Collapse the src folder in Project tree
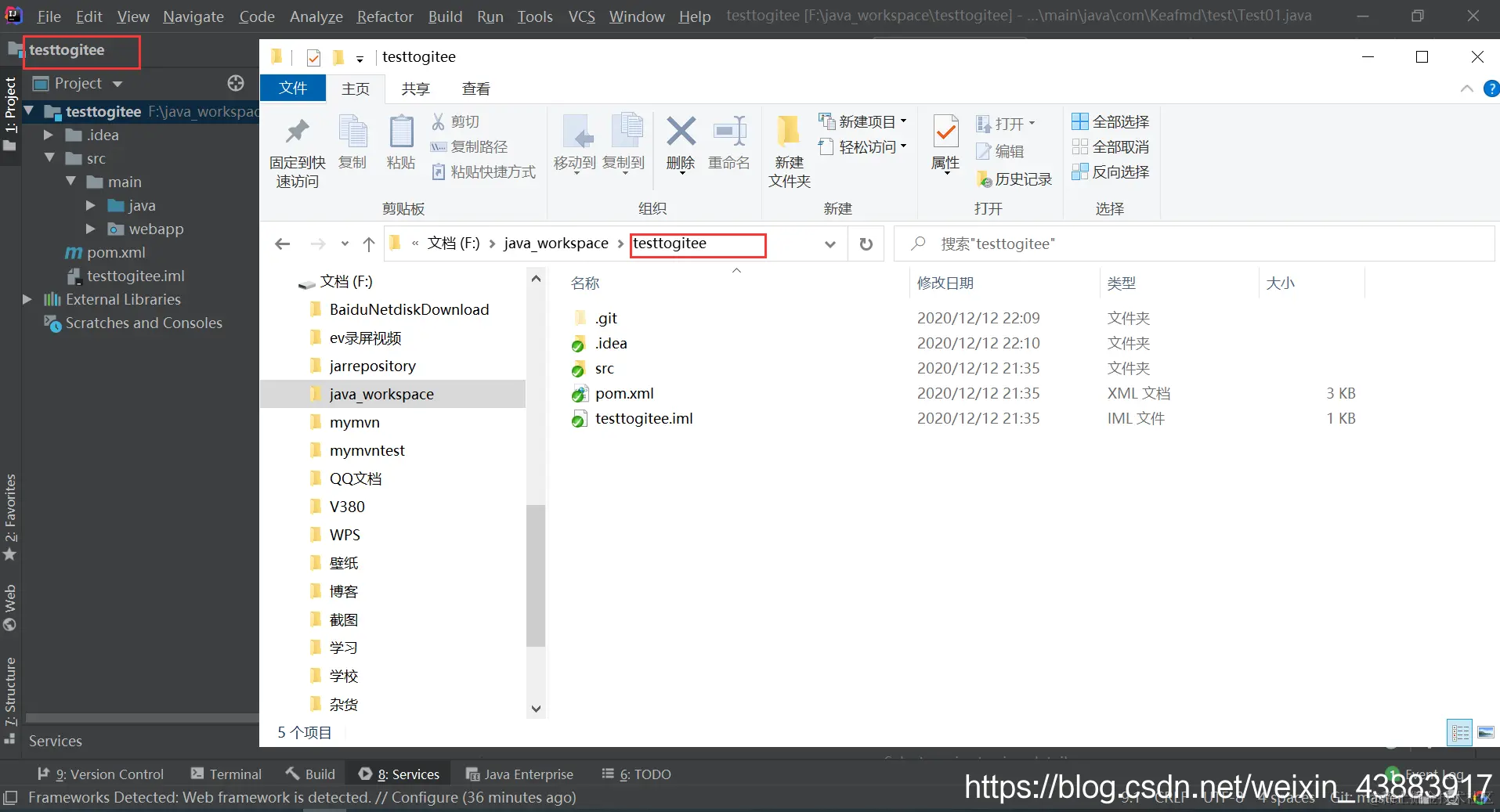 (x=49, y=158)
